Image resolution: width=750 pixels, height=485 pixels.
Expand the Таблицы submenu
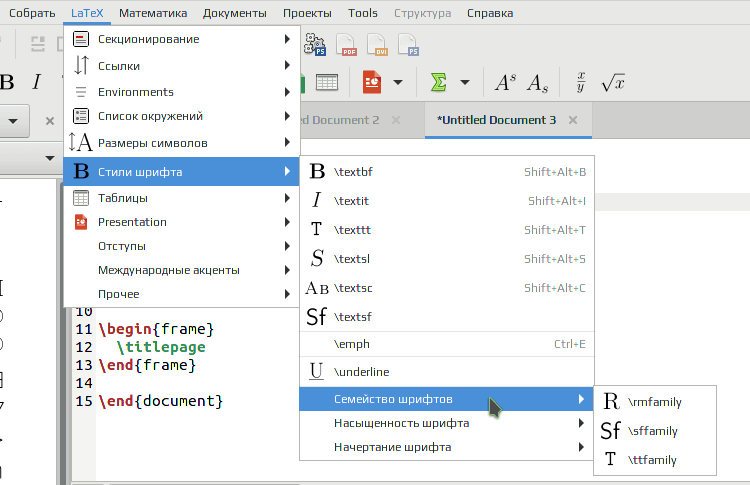tap(182, 198)
